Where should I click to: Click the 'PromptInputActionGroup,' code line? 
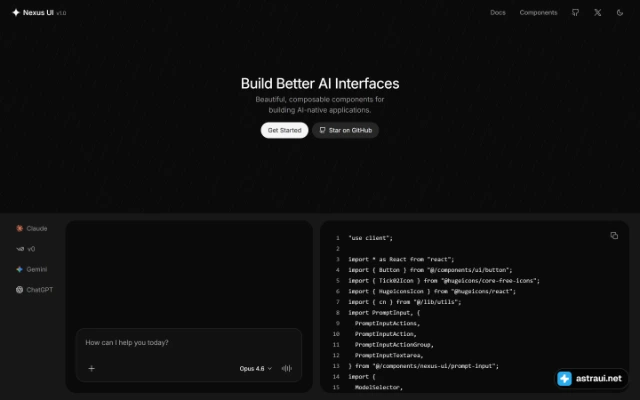[394, 344]
